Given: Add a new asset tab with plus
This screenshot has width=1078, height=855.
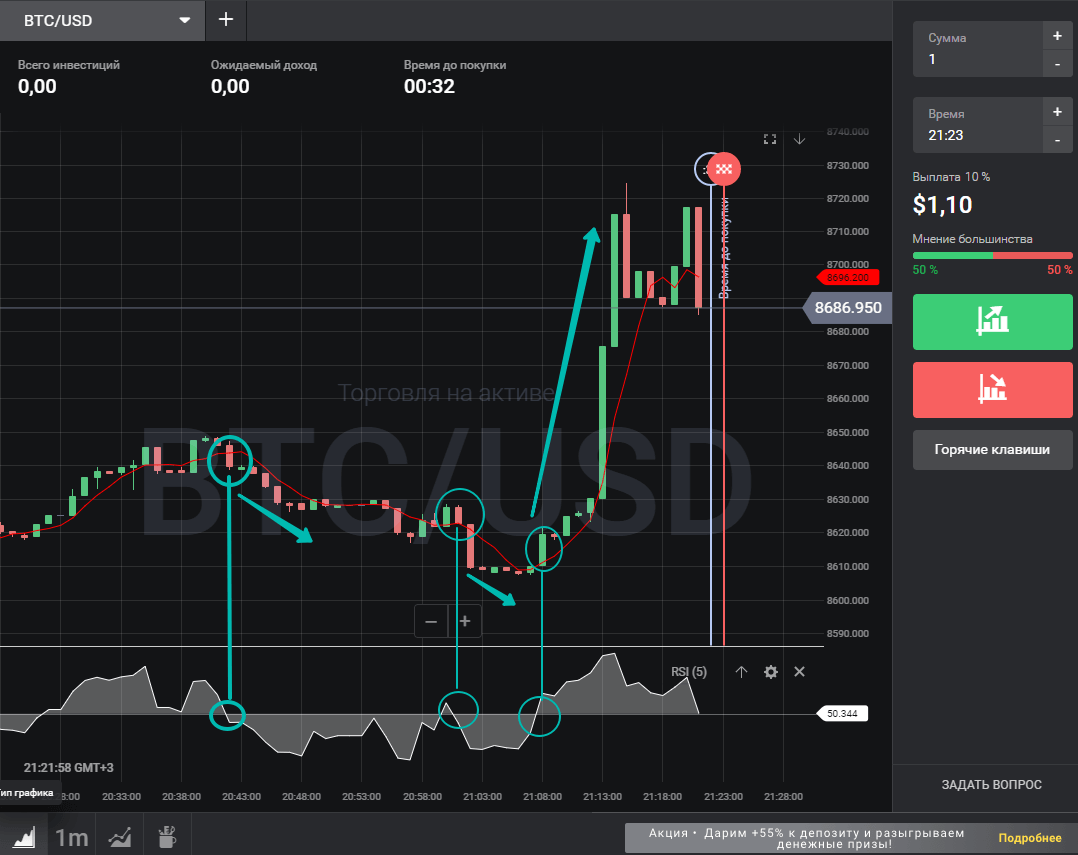Looking at the screenshot, I should pyautogui.click(x=225, y=20).
